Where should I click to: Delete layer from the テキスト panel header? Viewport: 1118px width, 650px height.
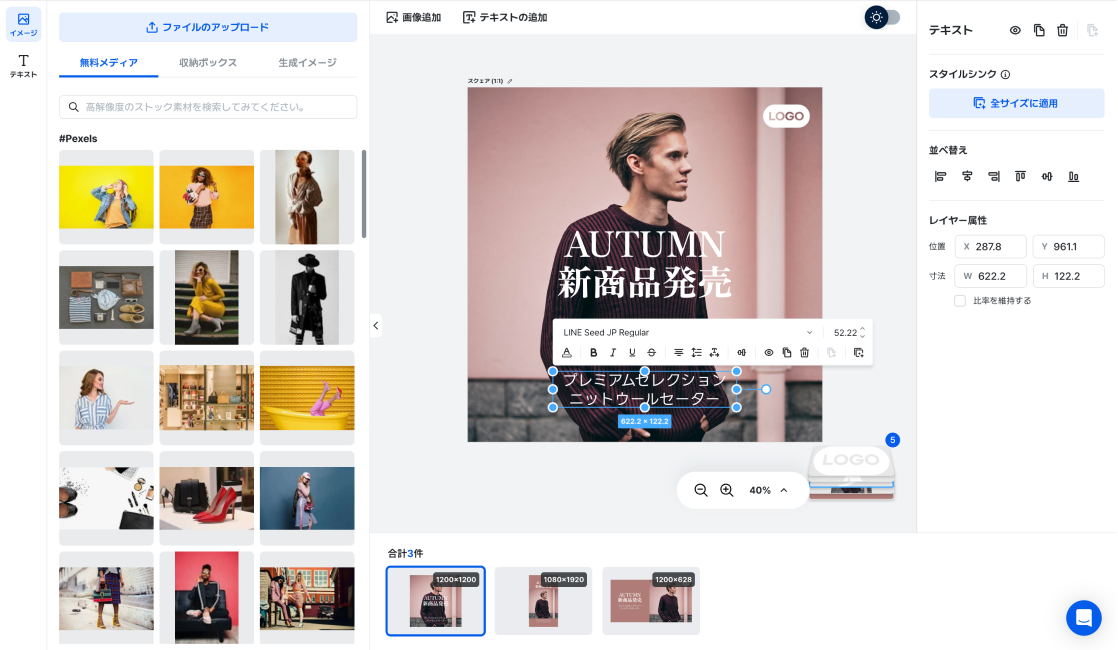coord(1062,30)
